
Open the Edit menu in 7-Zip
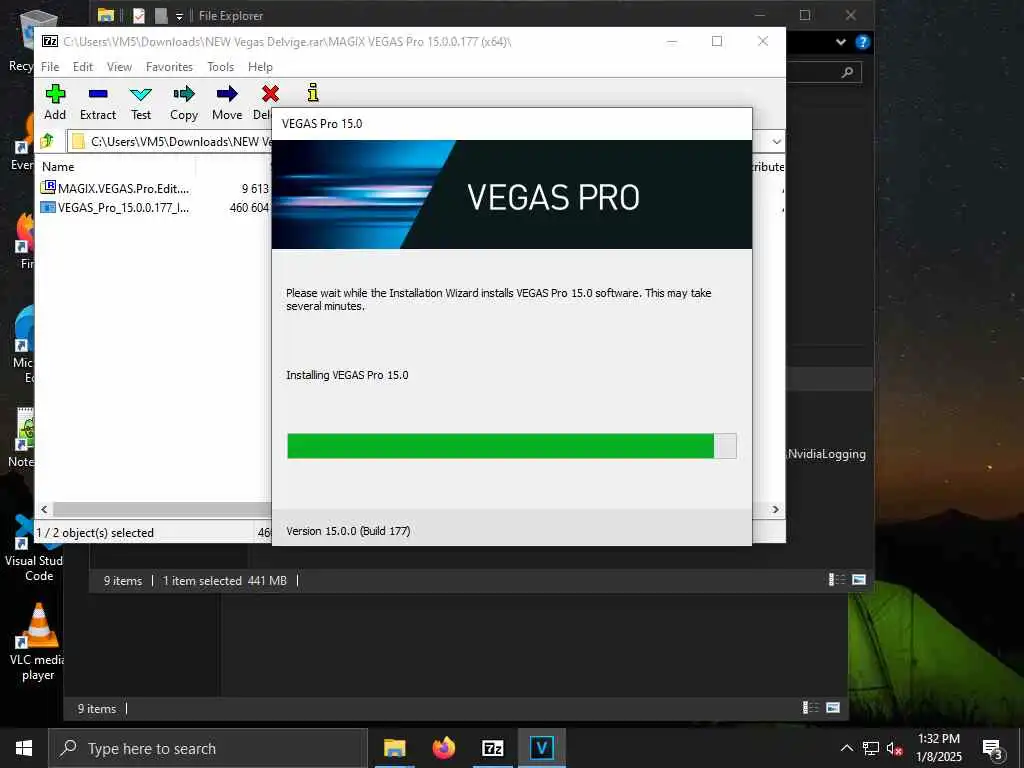pyautogui.click(x=82, y=67)
